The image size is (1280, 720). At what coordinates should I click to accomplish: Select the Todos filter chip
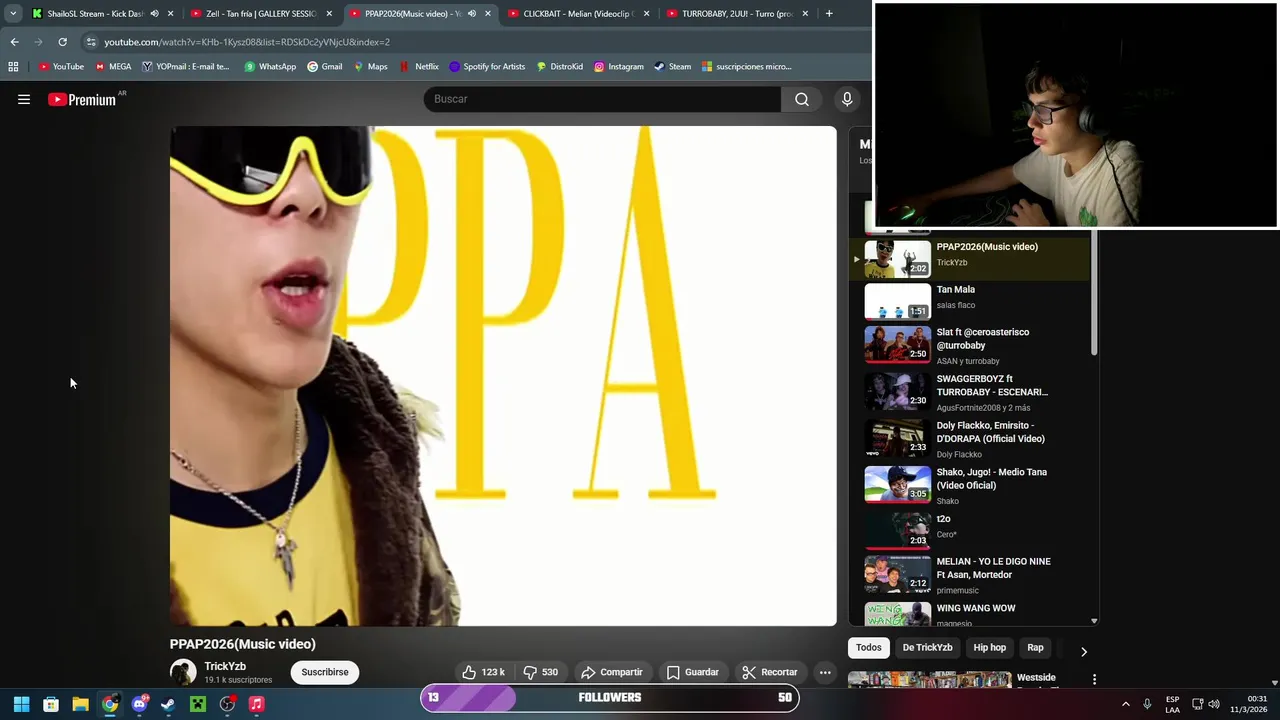click(x=869, y=647)
